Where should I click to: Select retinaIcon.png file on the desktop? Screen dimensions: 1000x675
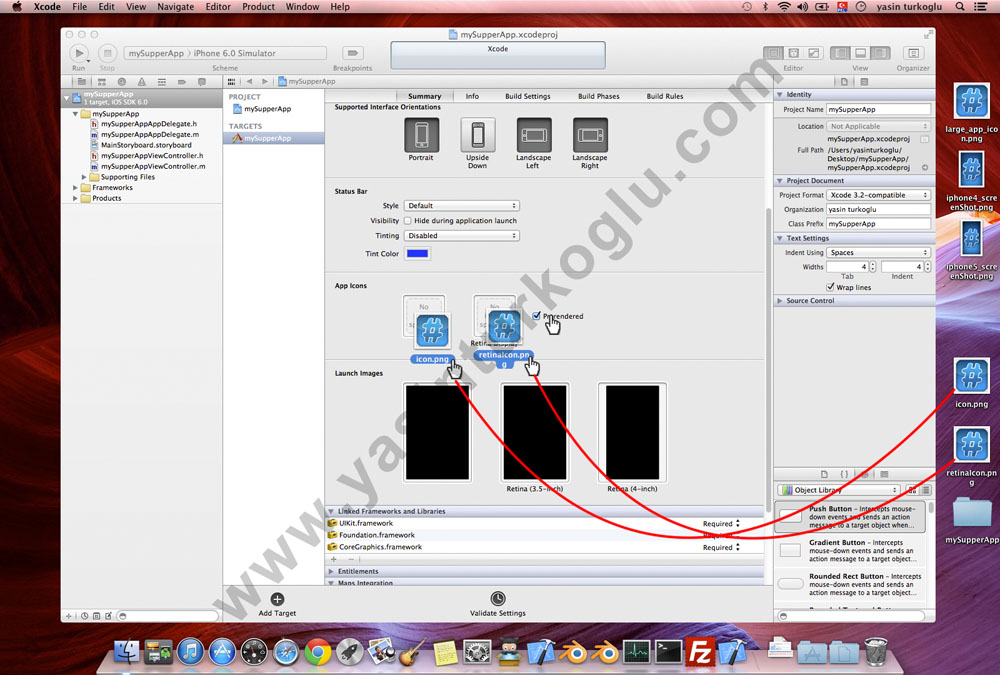click(x=971, y=456)
